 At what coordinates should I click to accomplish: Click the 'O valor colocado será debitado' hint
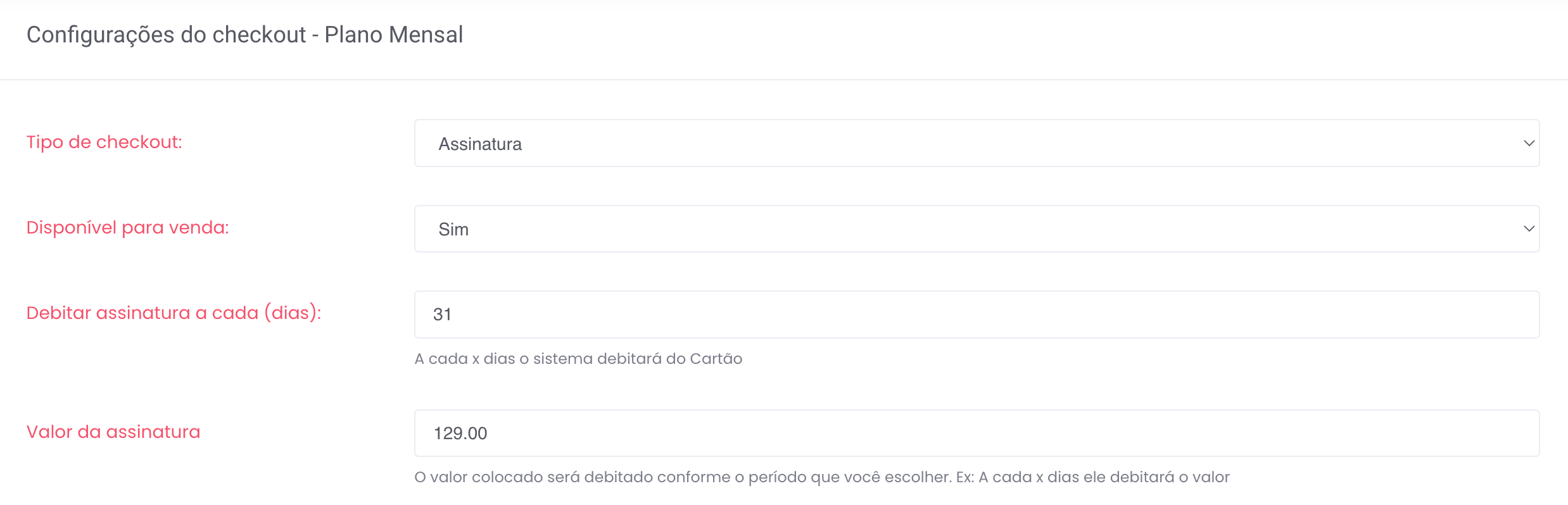(821, 477)
